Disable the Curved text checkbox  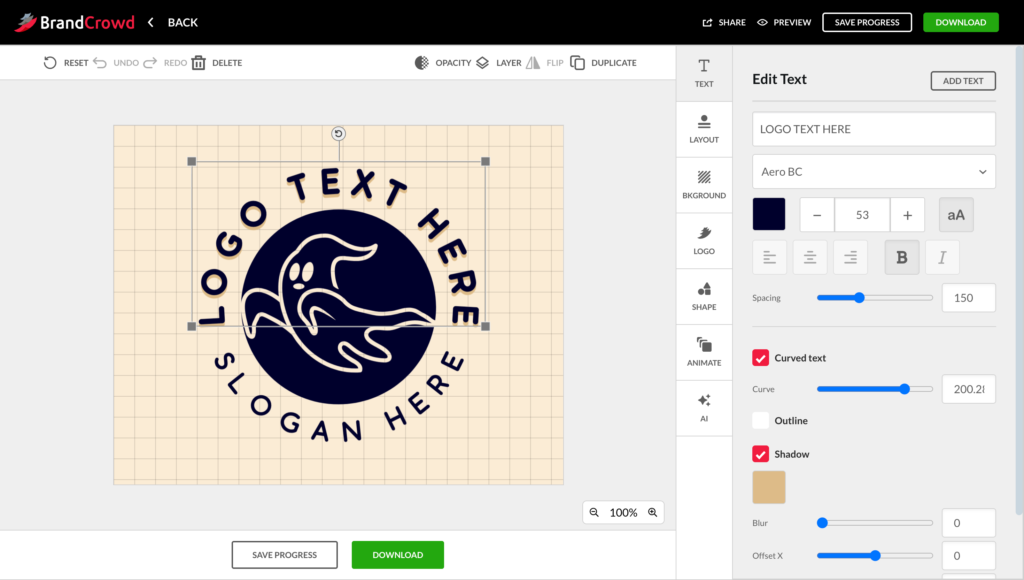(761, 358)
